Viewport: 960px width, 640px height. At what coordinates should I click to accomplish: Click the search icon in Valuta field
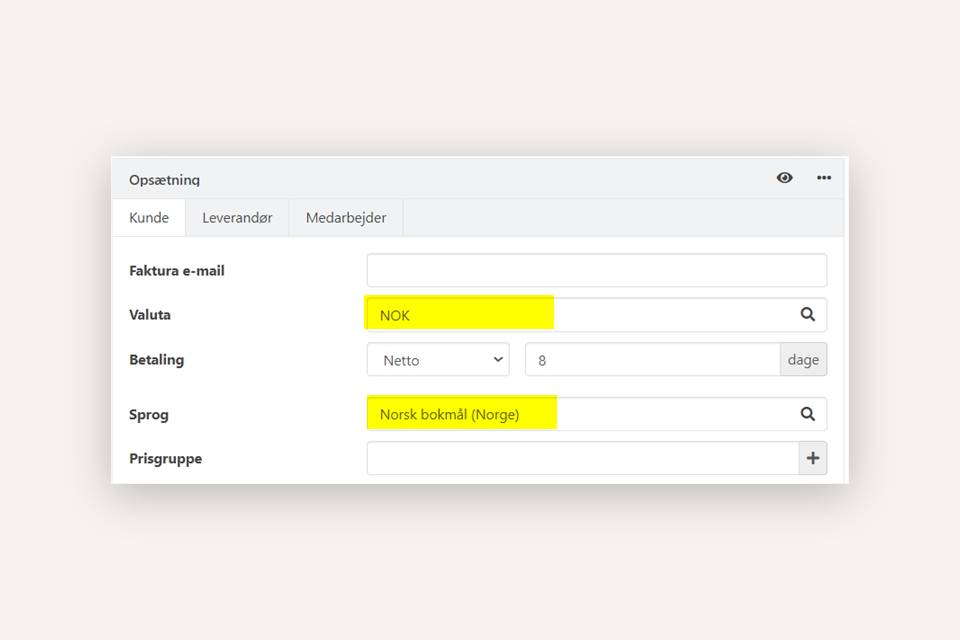tap(807, 315)
